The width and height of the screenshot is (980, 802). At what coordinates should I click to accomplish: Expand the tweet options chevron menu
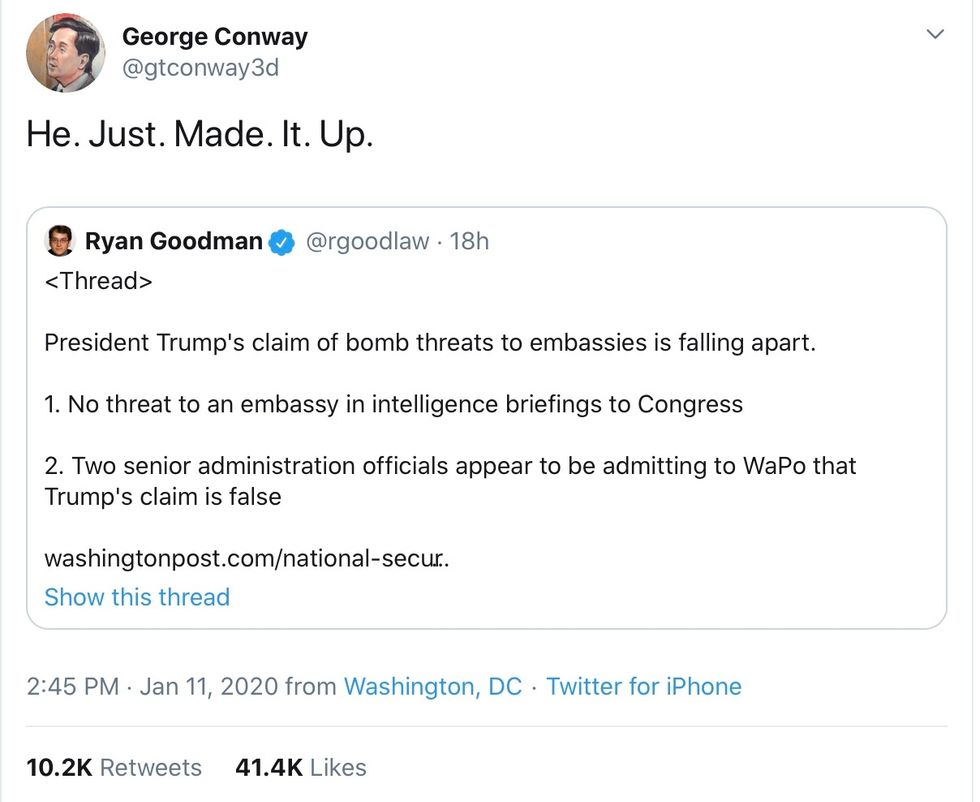pos(935,35)
